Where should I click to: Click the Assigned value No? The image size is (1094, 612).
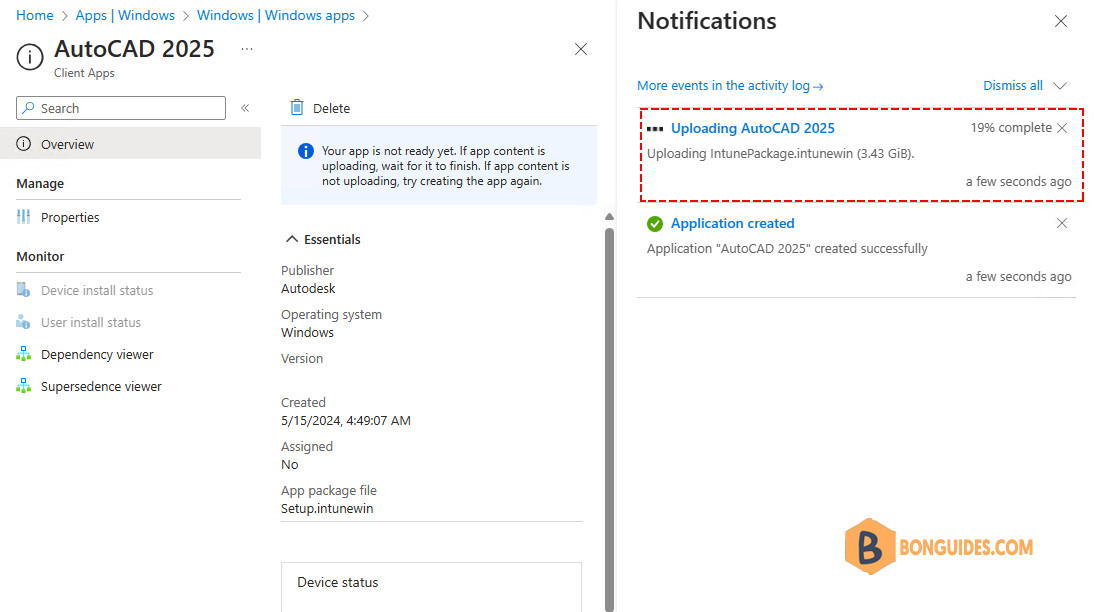[x=290, y=465]
